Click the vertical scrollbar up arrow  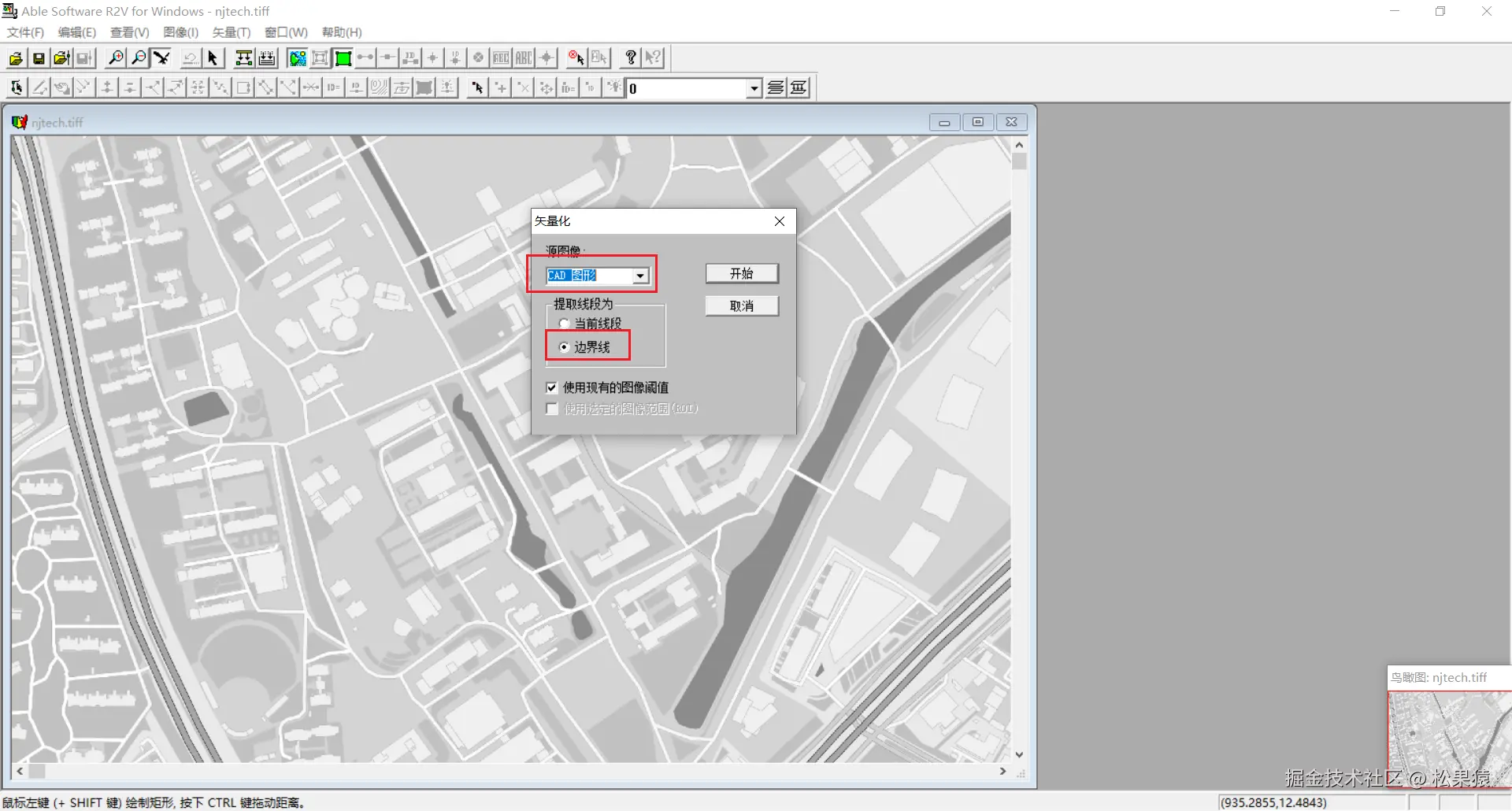tap(1020, 145)
